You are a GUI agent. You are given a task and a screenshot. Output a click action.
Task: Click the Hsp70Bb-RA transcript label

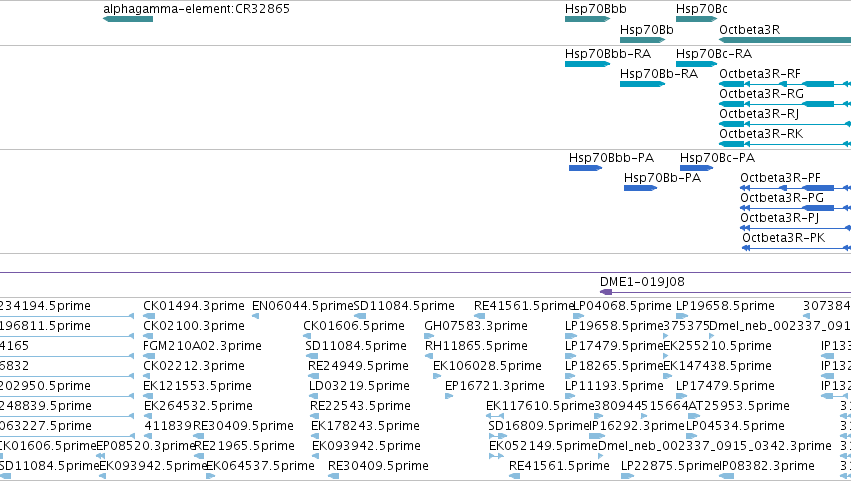659,74
